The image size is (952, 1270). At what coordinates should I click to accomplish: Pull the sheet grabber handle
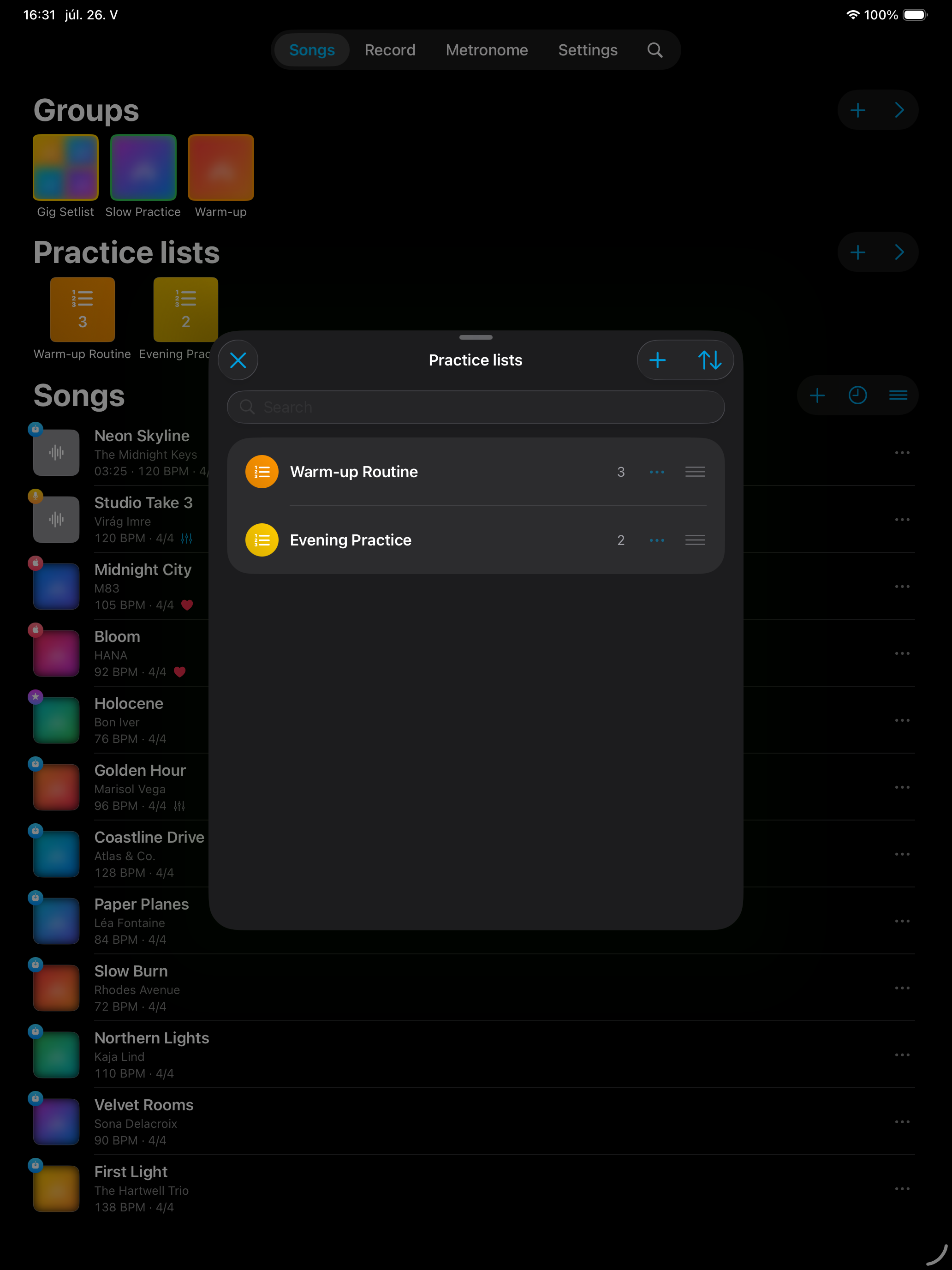pos(476,337)
